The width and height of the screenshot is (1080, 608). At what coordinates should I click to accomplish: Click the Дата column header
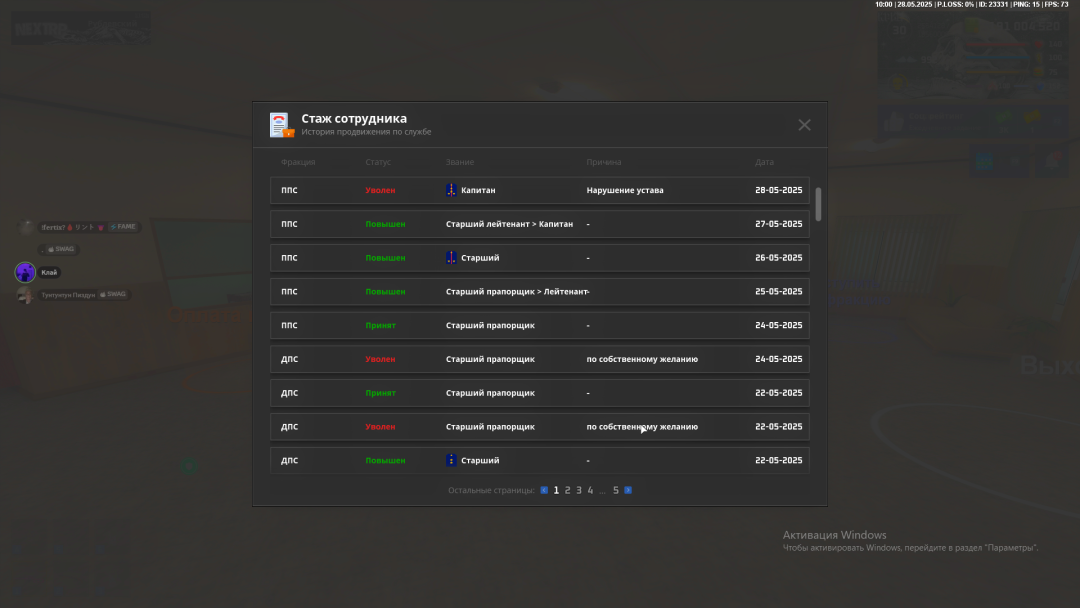[765, 162]
